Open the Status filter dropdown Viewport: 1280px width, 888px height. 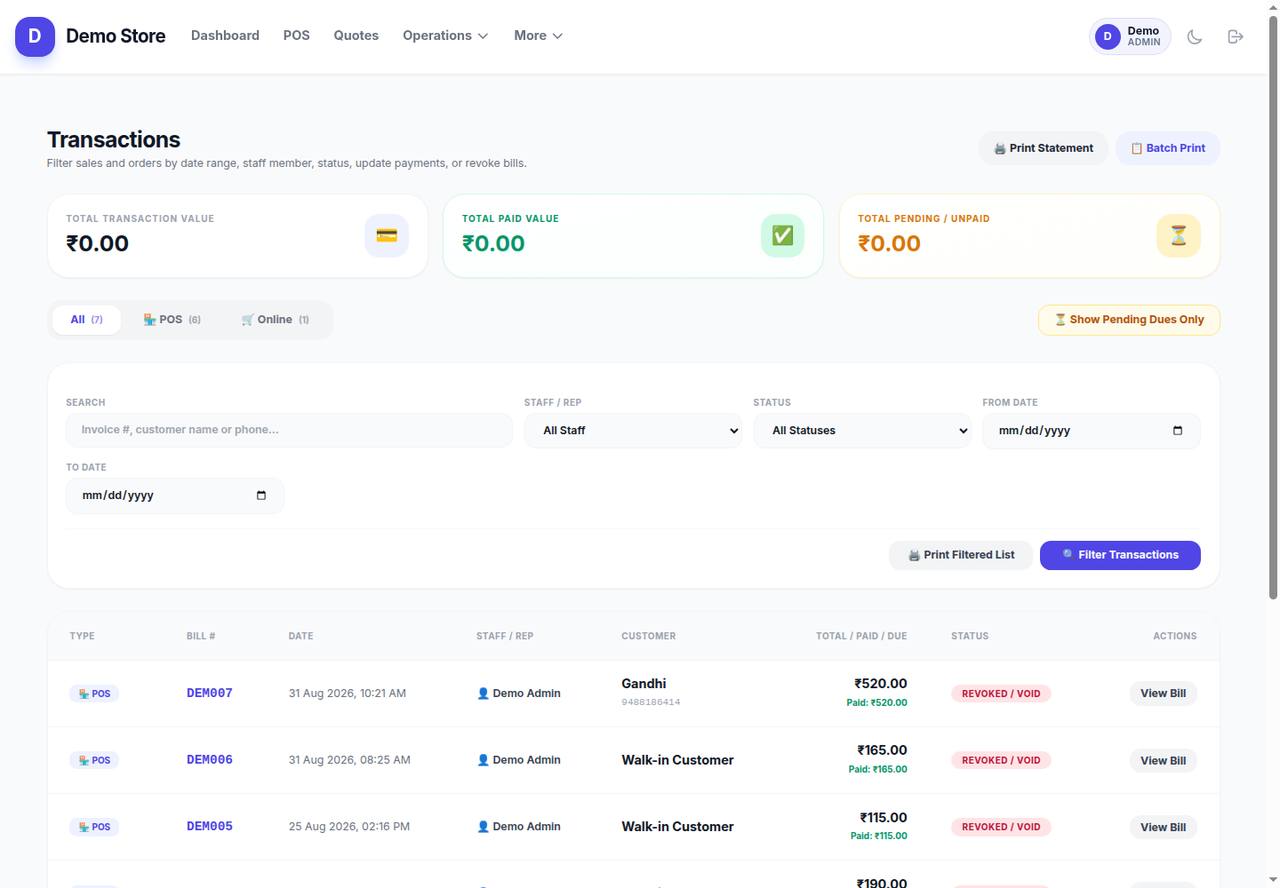(x=862, y=431)
